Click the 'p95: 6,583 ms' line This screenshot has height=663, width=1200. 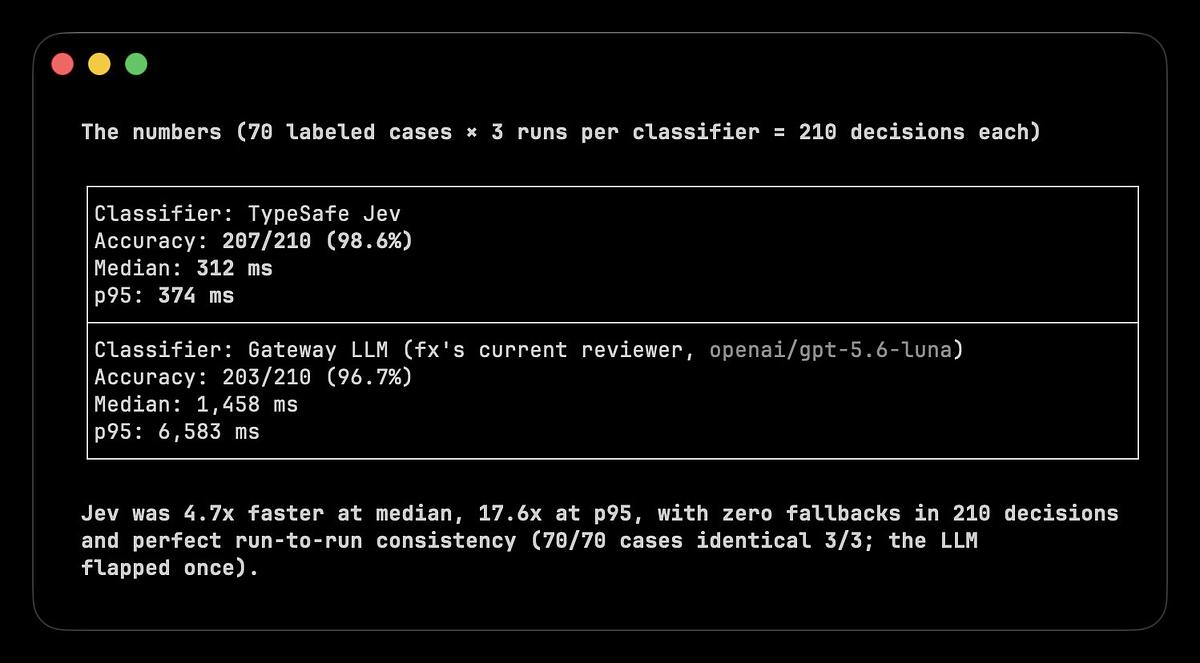tap(177, 431)
